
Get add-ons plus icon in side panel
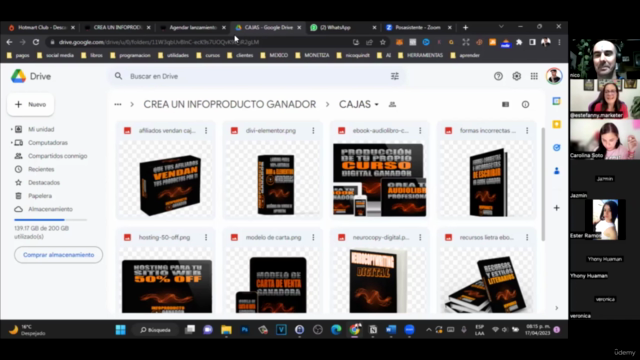tap(556, 208)
